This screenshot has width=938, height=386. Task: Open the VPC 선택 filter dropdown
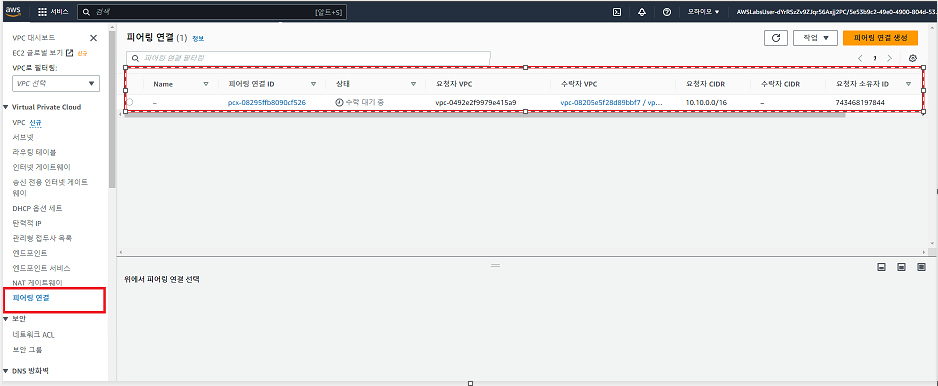(x=56, y=83)
